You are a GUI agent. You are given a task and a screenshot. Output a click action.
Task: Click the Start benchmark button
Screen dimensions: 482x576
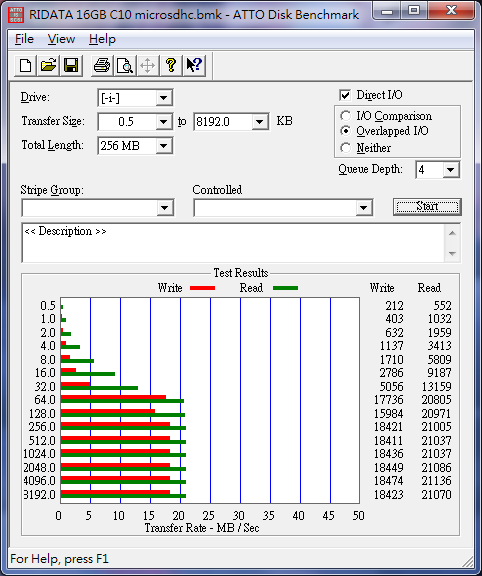(427, 206)
